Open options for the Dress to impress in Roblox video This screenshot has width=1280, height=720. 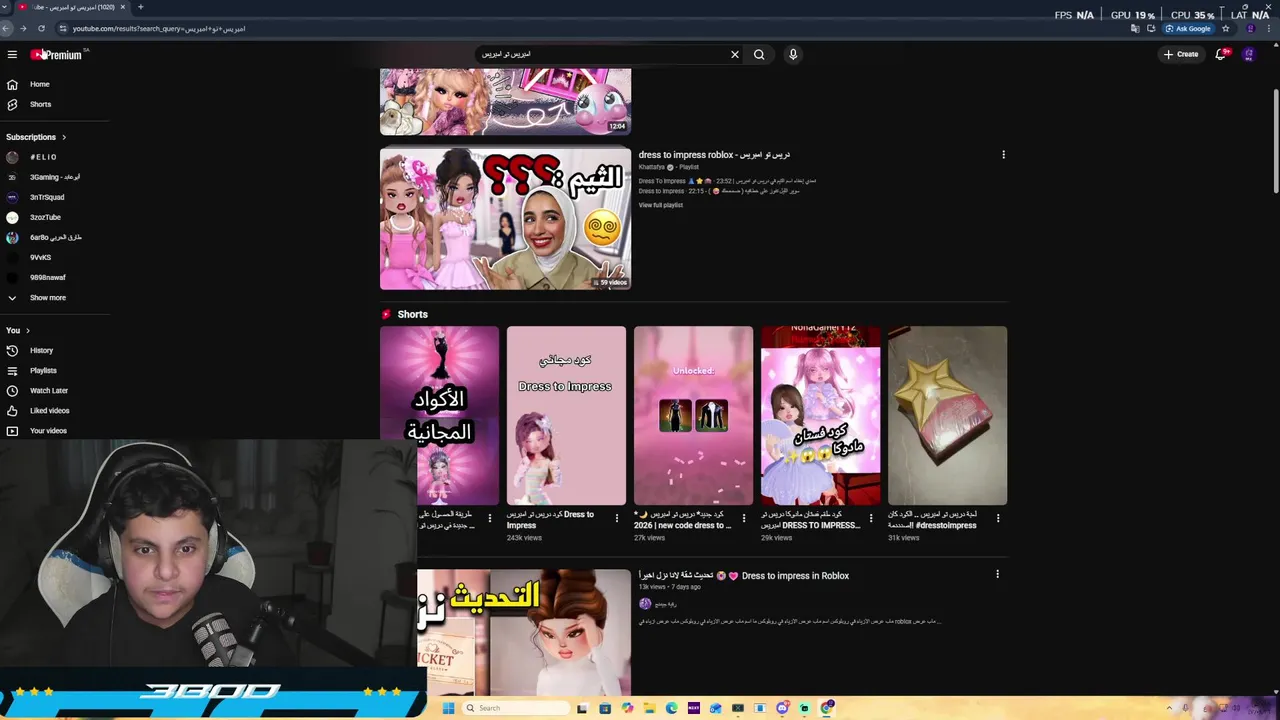[997, 574]
